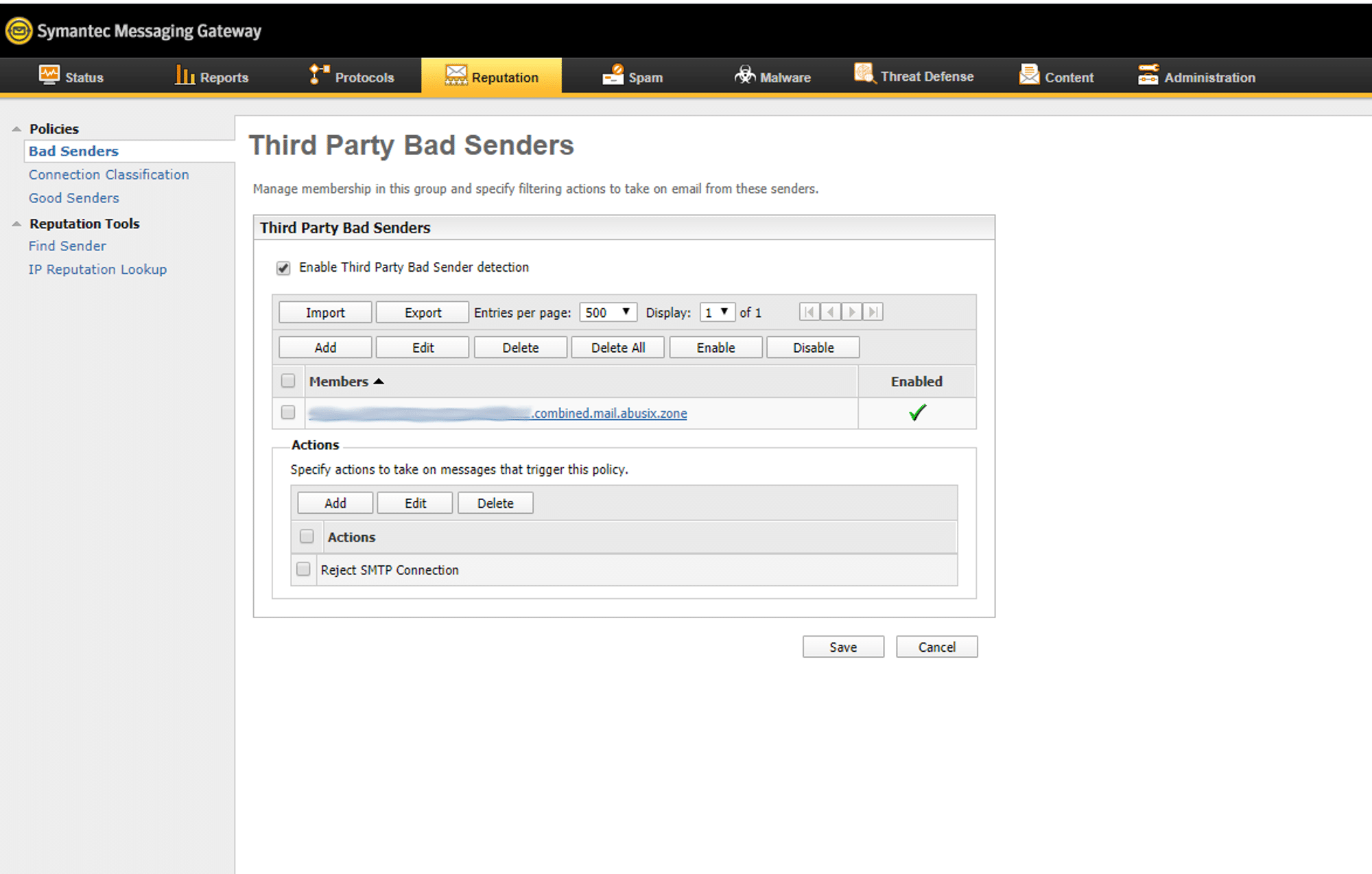Screen dimensions: 1372x874
Task: Click the members Delete button
Action: pyautogui.click(x=521, y=347)
